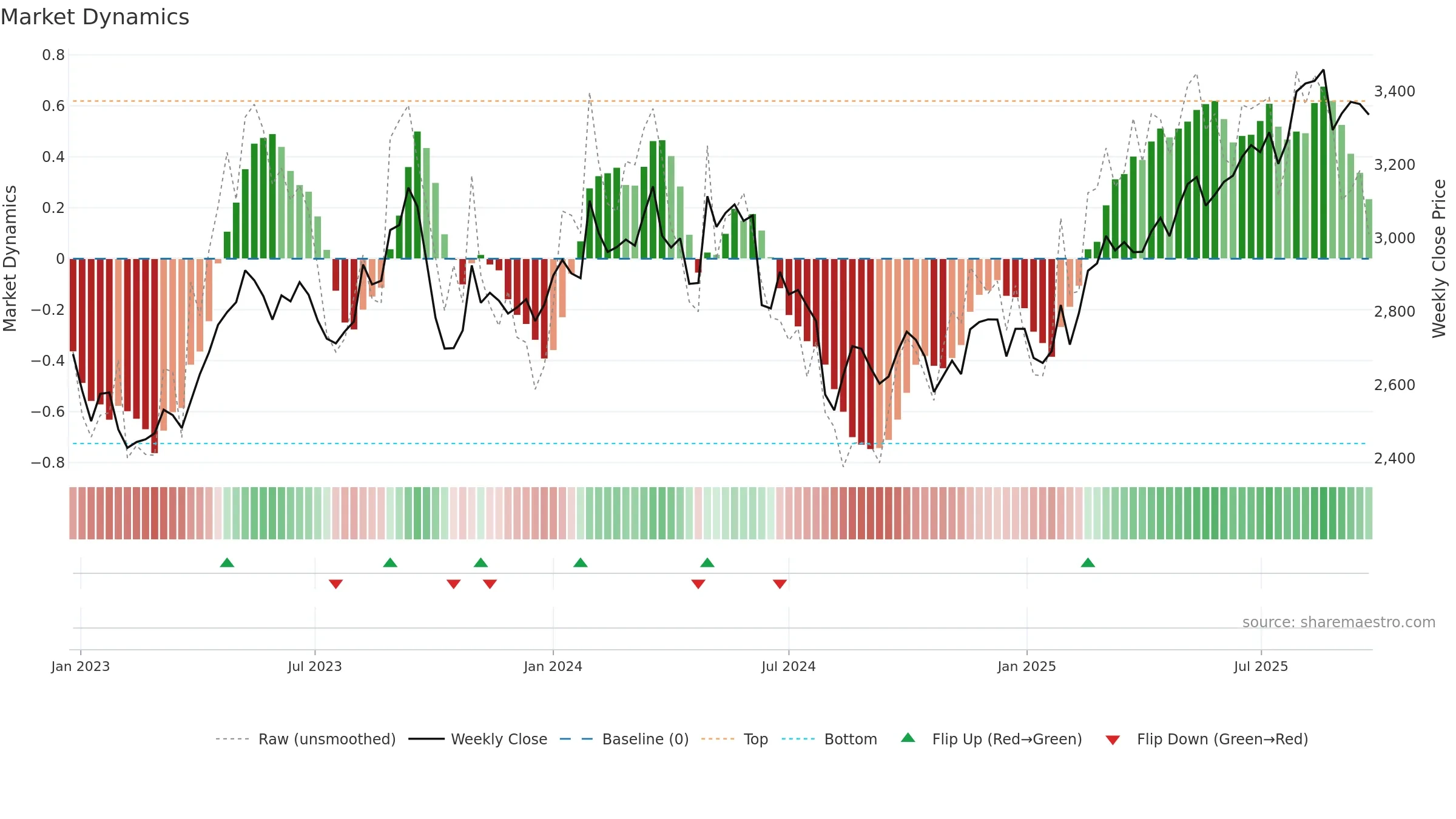The height and width of the screenshot is (819, 1456).
Task: Click the Jul 2024 axis label
Action: coord(789,666)
